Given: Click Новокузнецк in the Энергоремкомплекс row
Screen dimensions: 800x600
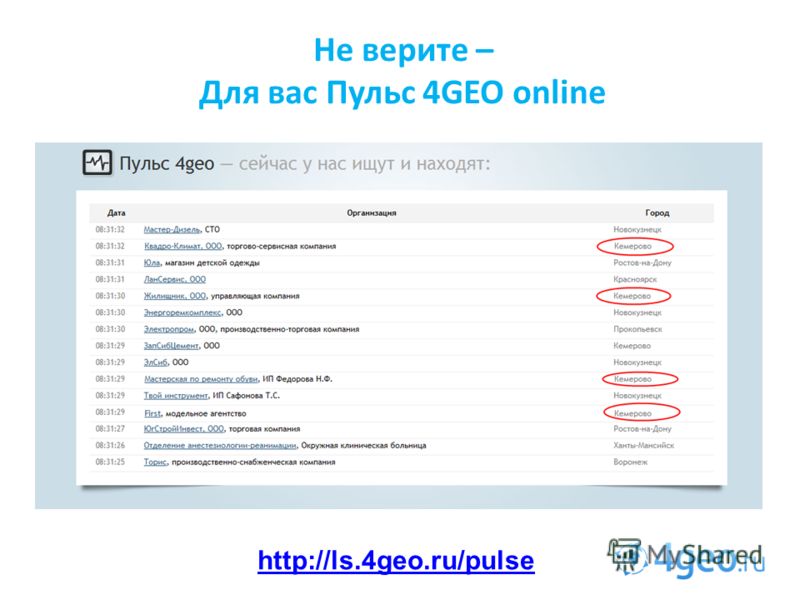Looking at the screenshot, I should 637,312.
